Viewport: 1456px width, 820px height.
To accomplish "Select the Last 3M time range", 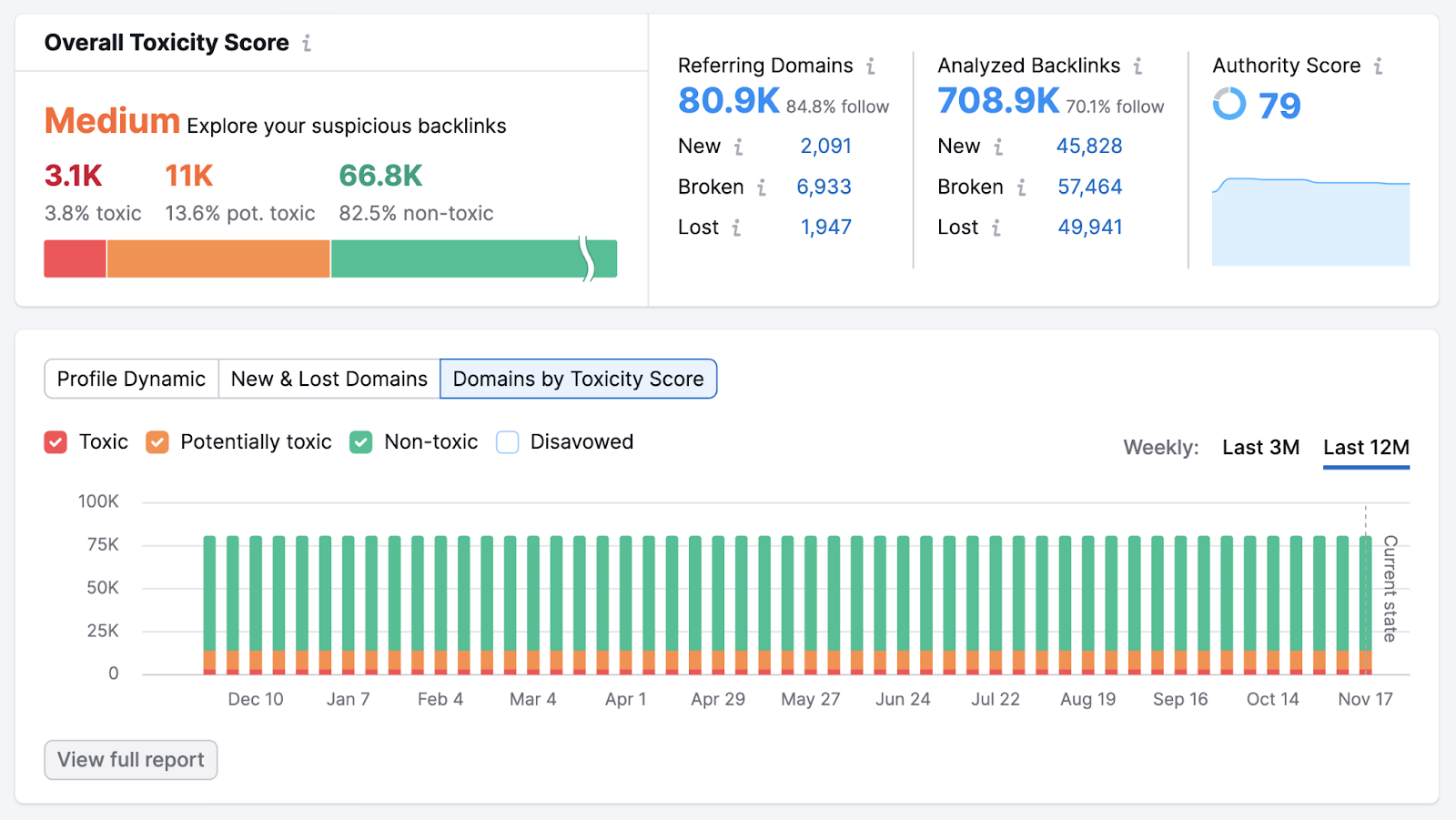I will click(1260, 447).
